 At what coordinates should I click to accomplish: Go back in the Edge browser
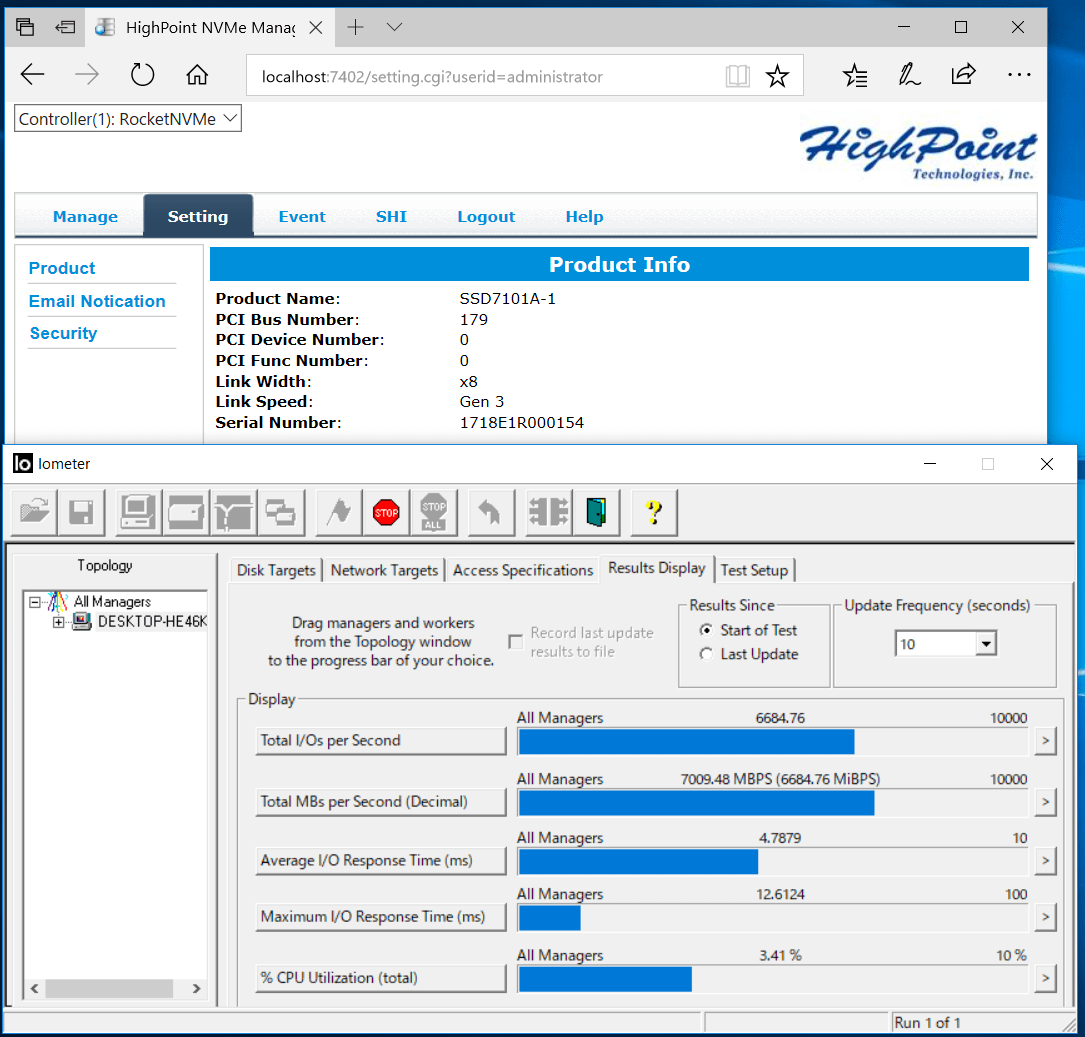pos(33,74)
